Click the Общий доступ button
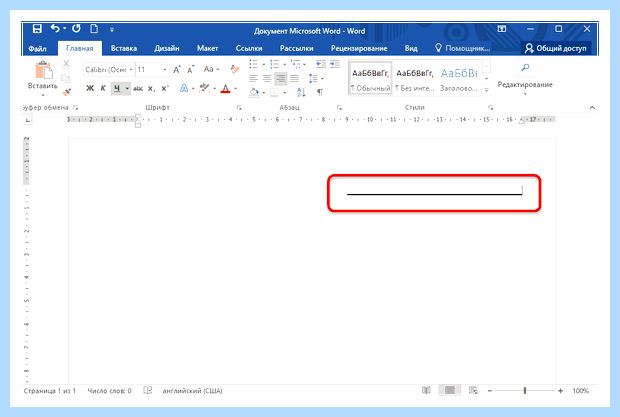Screen dimensions: 620x417 556,48
